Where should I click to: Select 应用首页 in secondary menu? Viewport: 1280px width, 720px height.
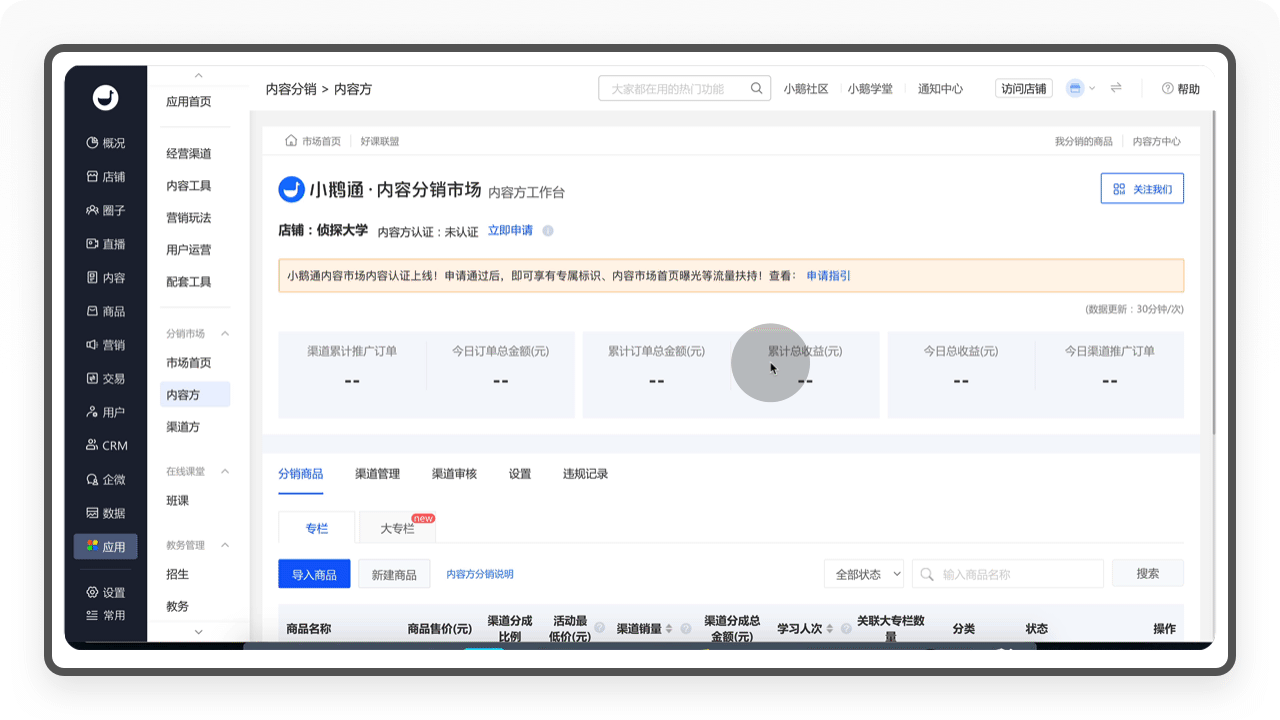tap(189, 102)
